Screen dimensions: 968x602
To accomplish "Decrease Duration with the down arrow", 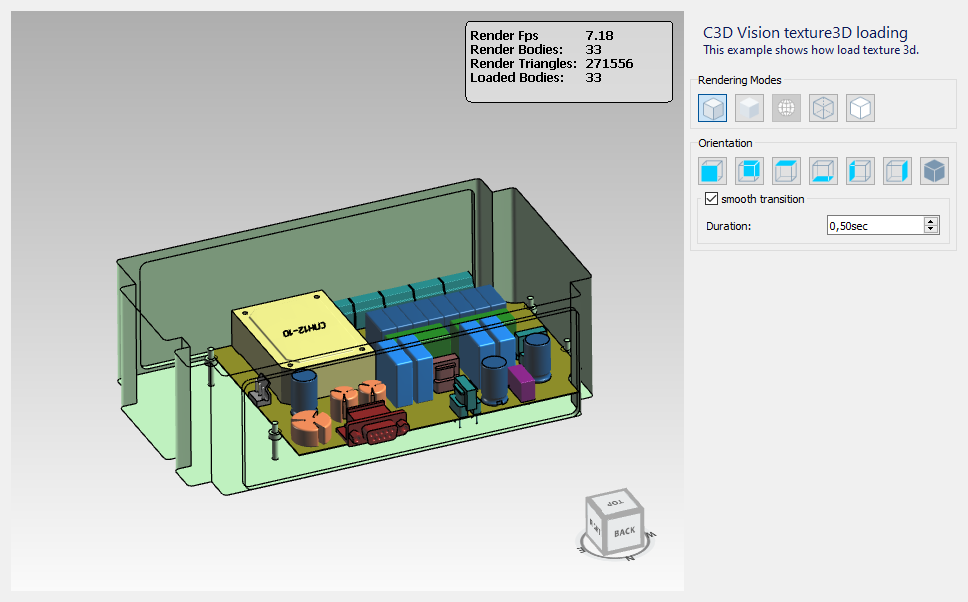I will 931,229.
